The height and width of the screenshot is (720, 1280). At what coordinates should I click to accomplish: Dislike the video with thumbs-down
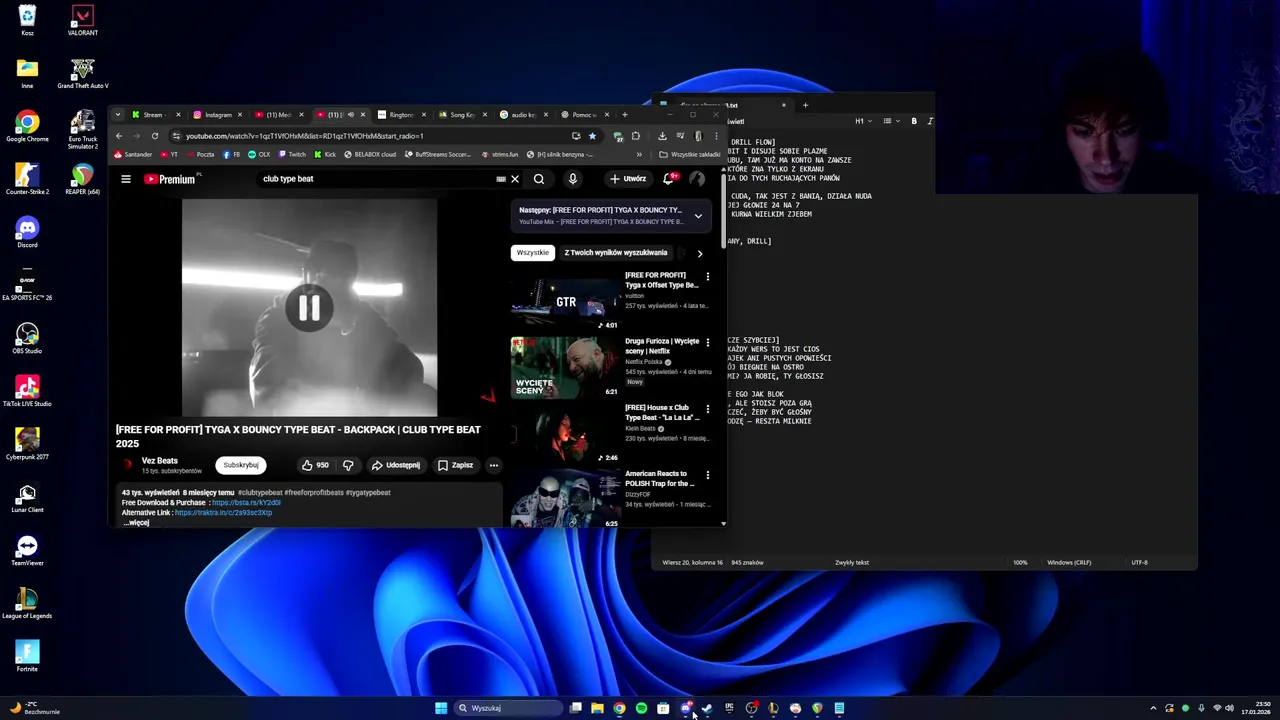[x=348, y=465]
